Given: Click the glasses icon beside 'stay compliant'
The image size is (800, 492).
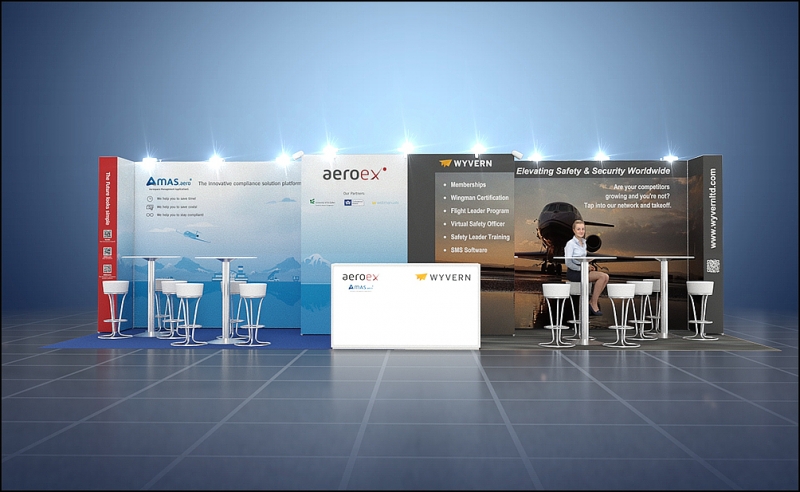Looking at the screenshot, I should click(150, 215).
